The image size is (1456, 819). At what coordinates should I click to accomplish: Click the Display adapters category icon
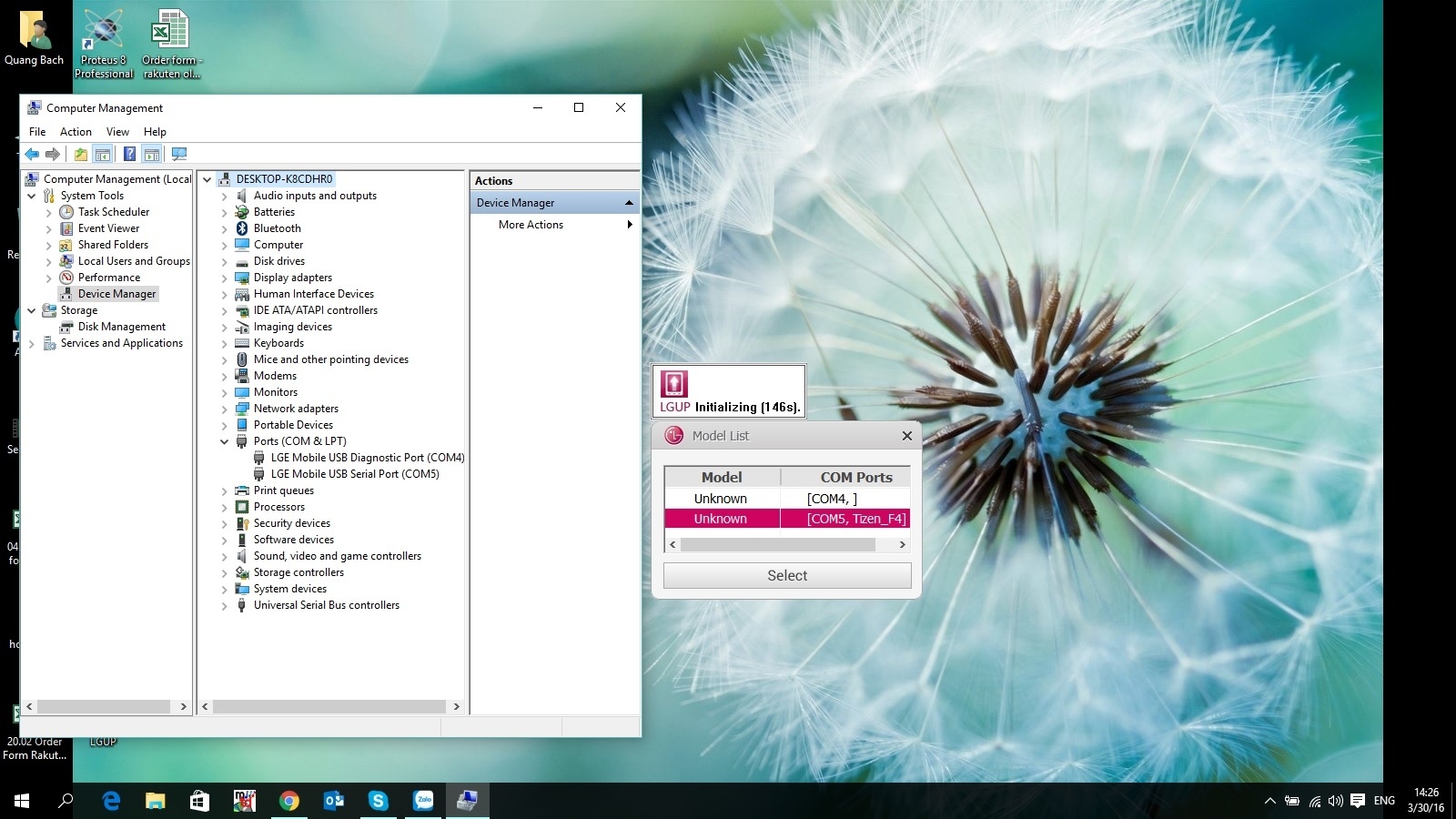pyautogui.click(x=242, y=278)
